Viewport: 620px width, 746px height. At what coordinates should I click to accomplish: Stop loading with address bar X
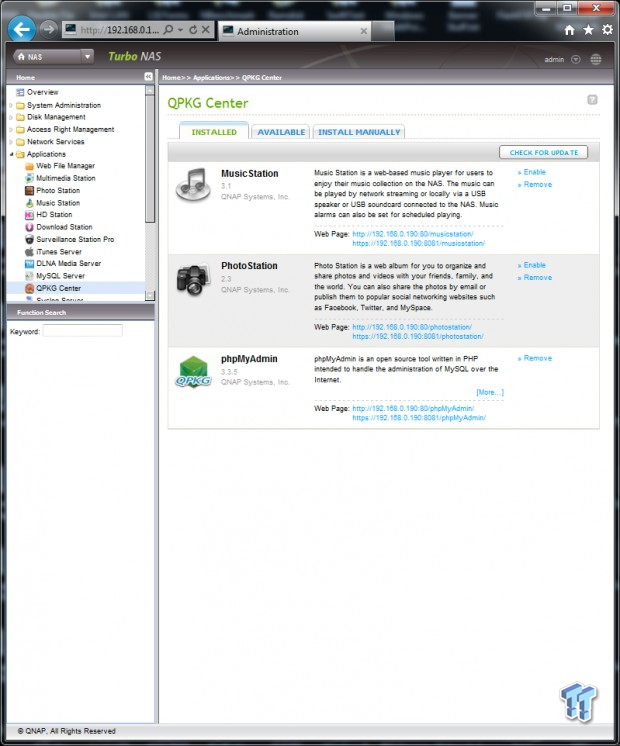coord(206,30)
